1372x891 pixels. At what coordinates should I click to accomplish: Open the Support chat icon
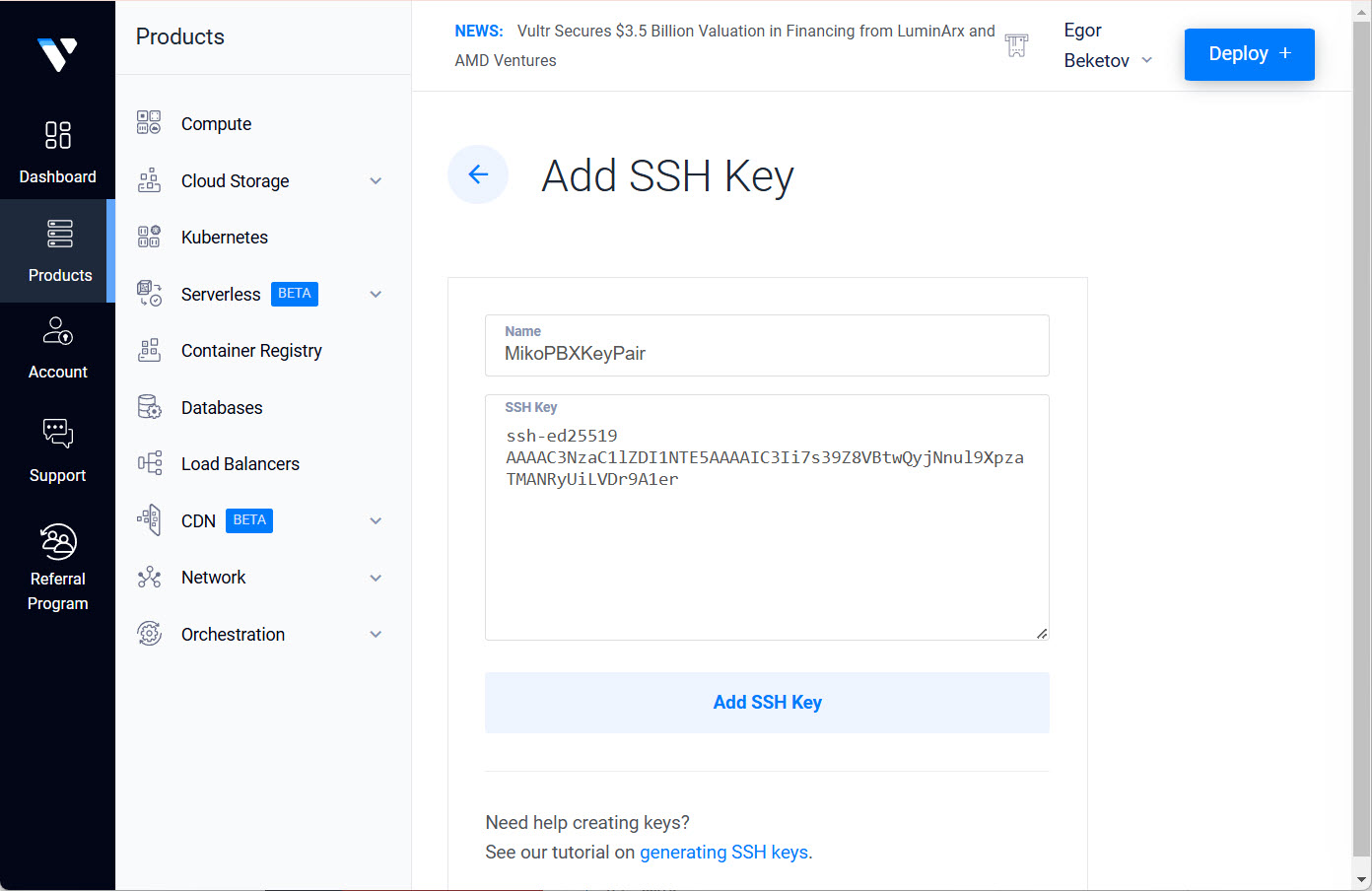click(58, 434)
